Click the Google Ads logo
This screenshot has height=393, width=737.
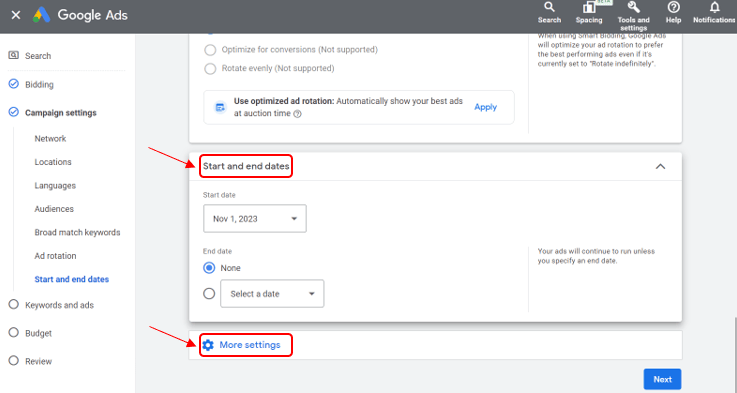(x=41, y=15)
